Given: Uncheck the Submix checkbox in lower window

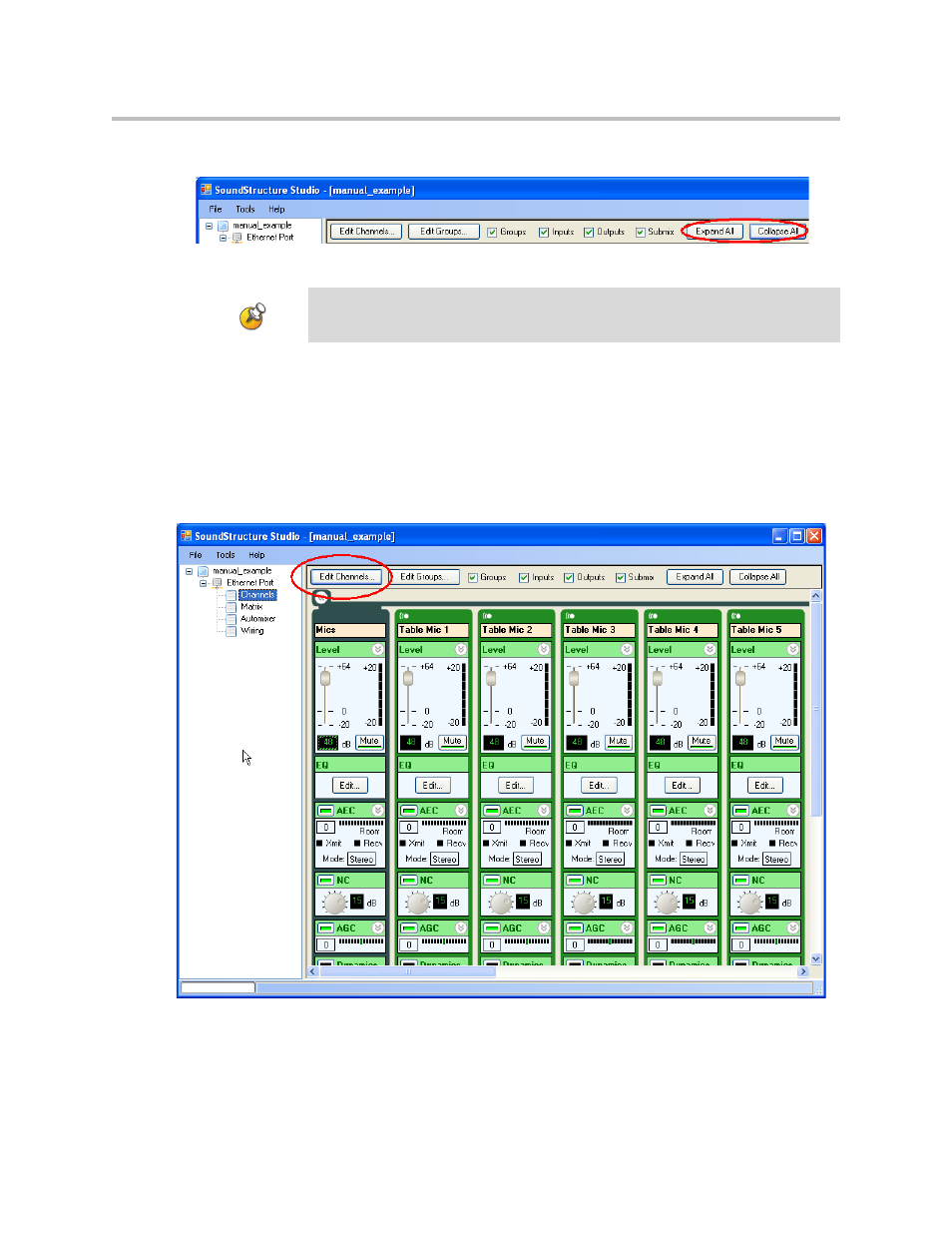Looking at the screenshot, I should pos(621,578).
